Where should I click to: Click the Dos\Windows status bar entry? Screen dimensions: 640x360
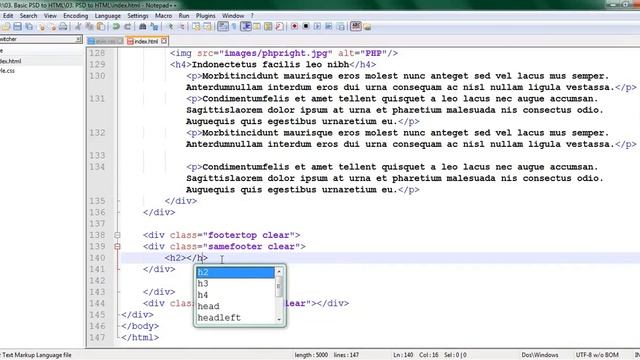pyautogui.click(x=540, y=355)
